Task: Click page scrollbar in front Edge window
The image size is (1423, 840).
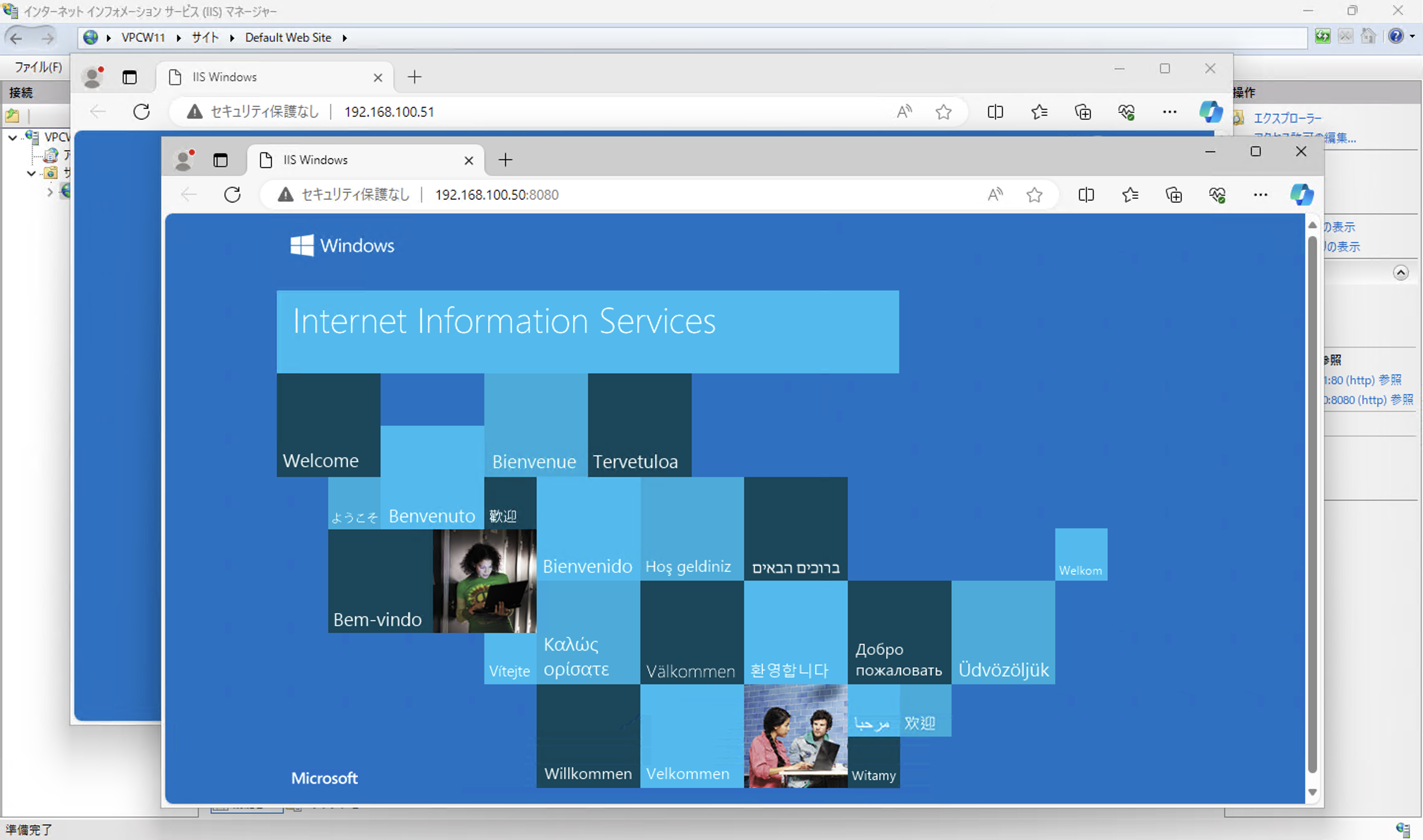Action: tap(1313, 505)
